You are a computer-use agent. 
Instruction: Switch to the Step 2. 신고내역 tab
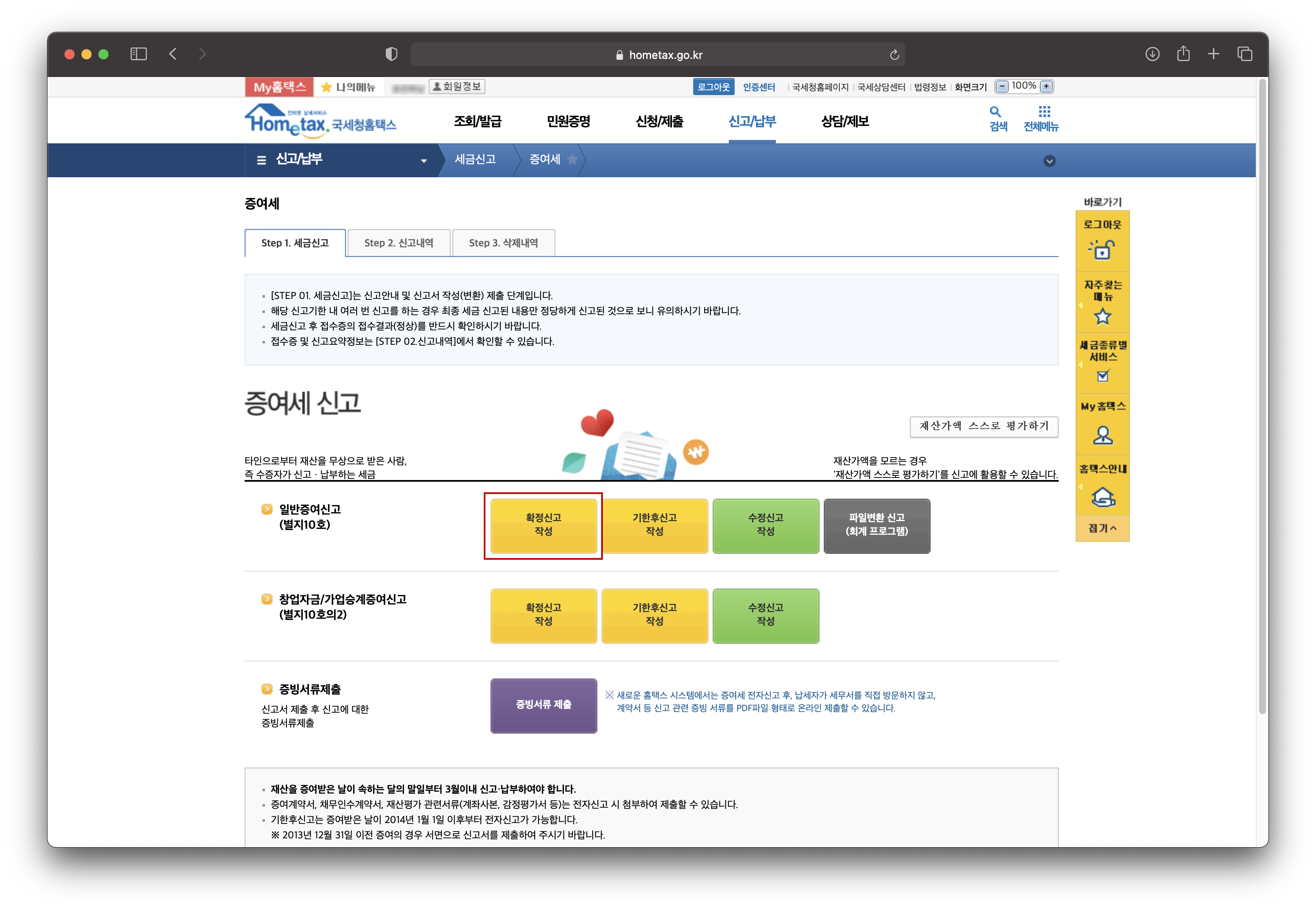tap(399, 243)
